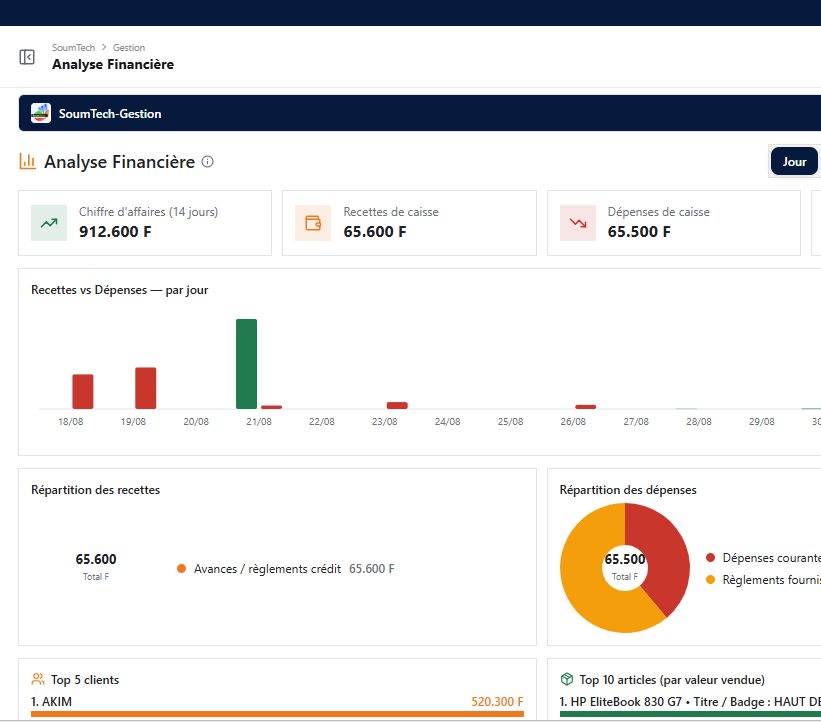Viewport: 821px width, 722px height.
Task: Click the wallet icon for Recettes de caisse
Action: pyautogui.click(x=313, y=223)
